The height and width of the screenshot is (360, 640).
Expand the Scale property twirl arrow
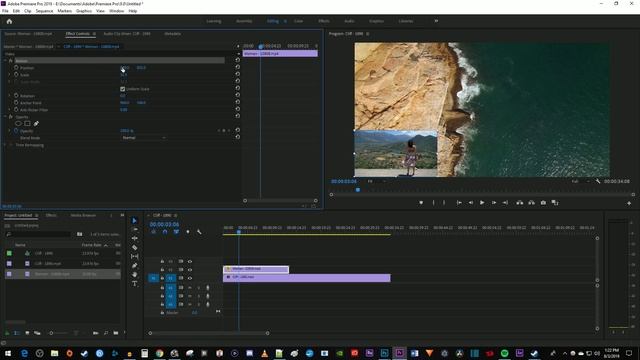click(x=10, y=75)
